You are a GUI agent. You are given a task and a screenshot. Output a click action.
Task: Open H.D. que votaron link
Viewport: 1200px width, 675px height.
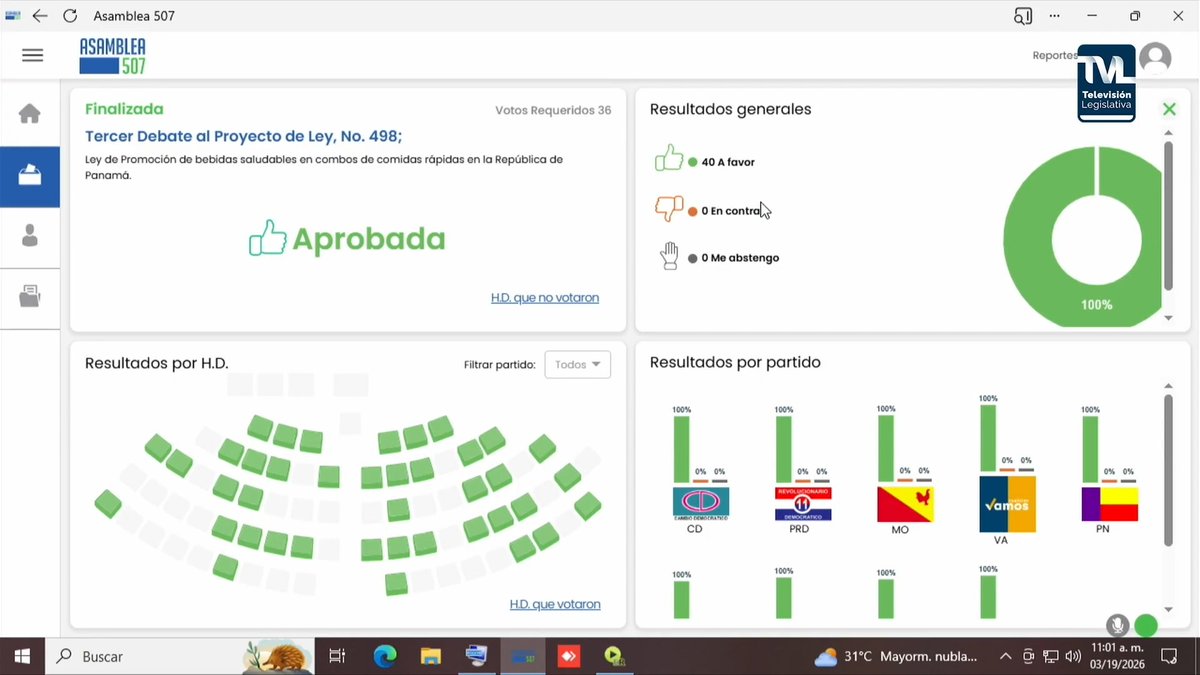click(x=555, y=604)
